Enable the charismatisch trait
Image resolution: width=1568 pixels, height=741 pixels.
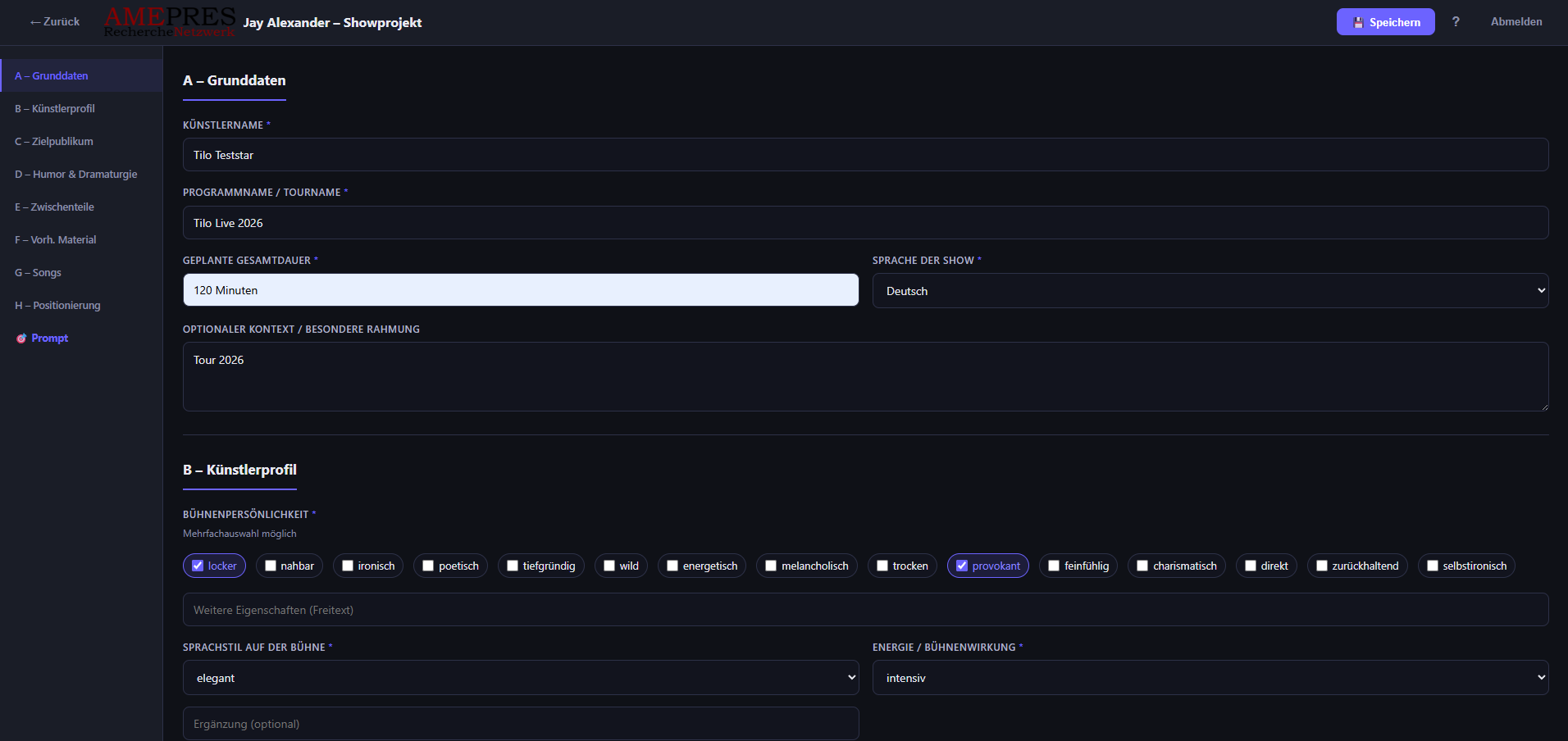click(1142, 565)
